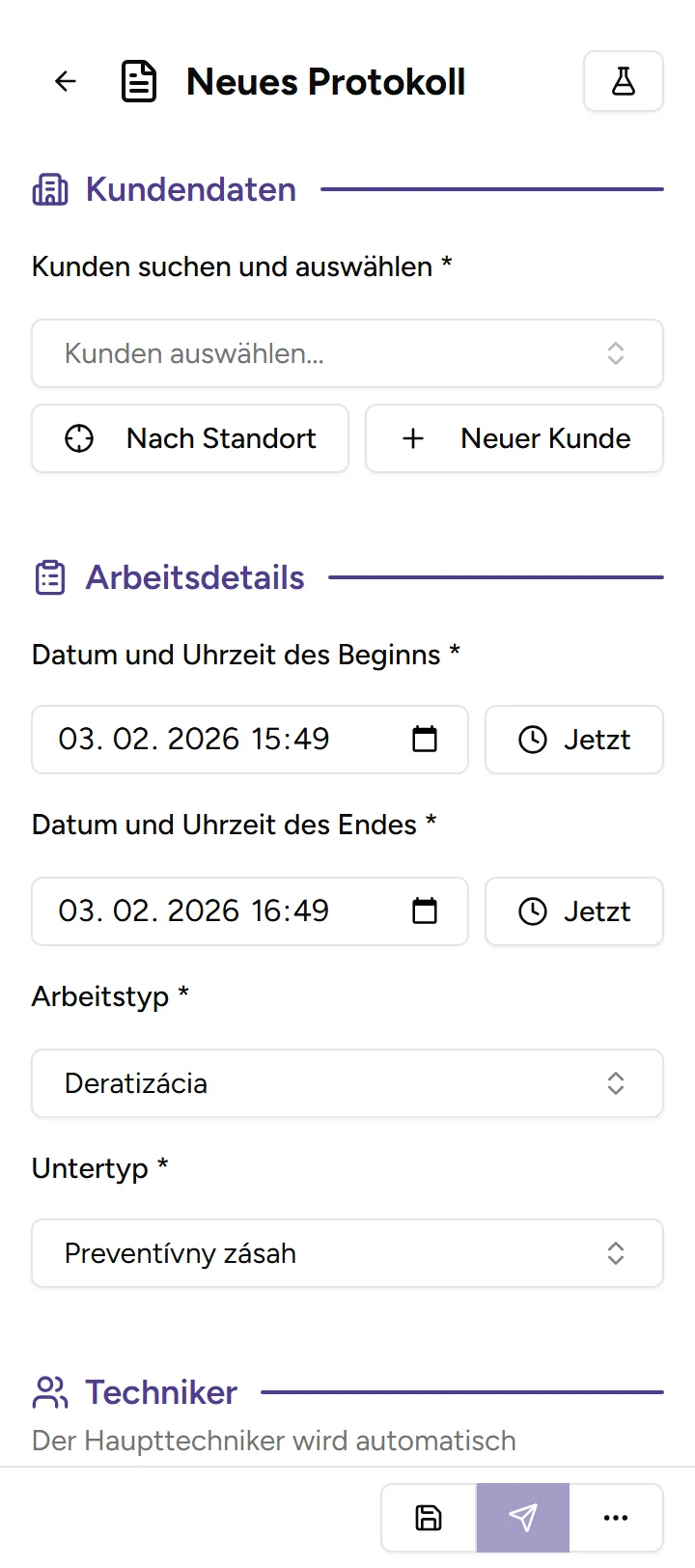Click the paper plane send icon
The width and height of the screenshot is (695, 1568).
(522, 1517)
